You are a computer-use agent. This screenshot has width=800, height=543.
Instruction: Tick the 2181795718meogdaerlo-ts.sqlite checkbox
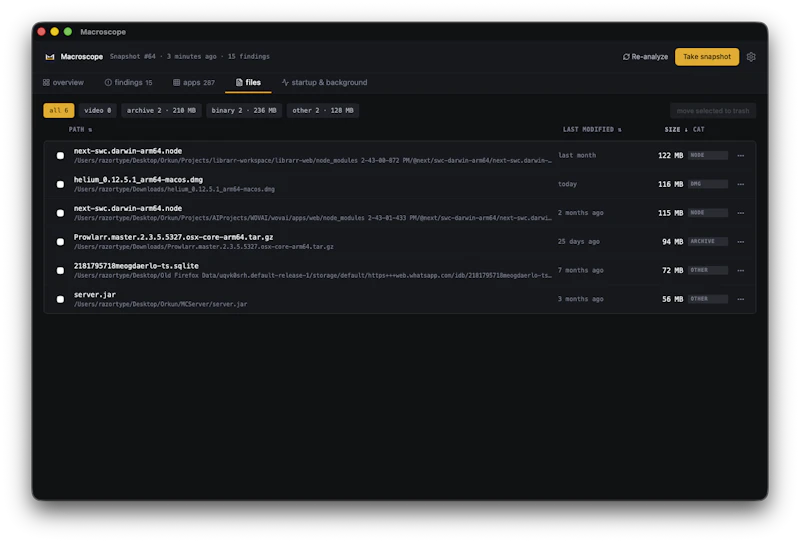click(x=60, y=270)
